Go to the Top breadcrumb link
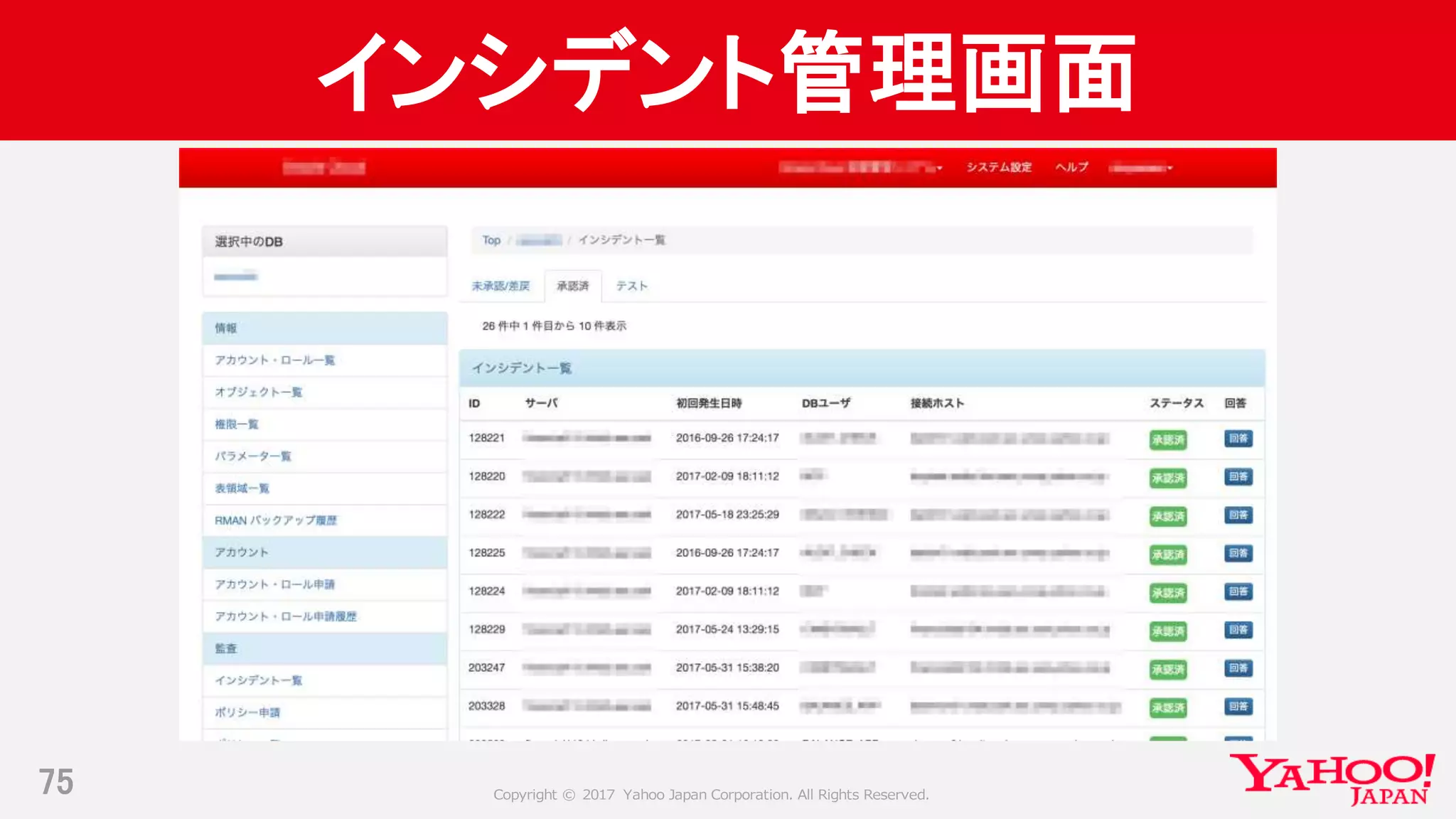 tap(491, 240)
